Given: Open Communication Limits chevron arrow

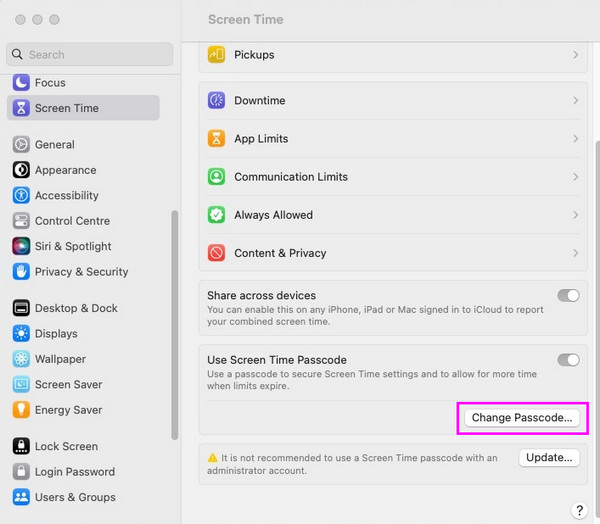Looking at the screenshot, I should pyautogui.click(x=576, y=177).
